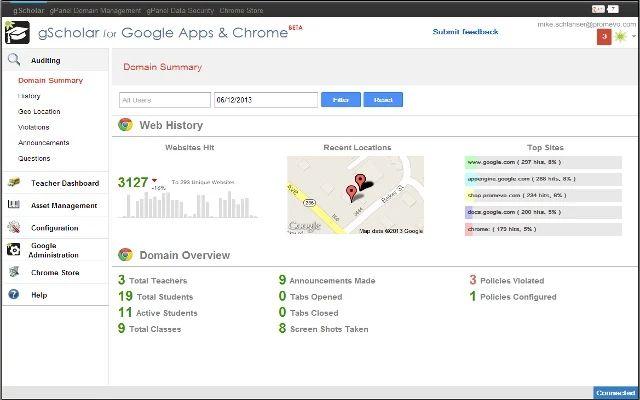The width and height of the screenshot is (640, 400).
Task: Select Domain Summary in sidebar
Action: [51, 80]
